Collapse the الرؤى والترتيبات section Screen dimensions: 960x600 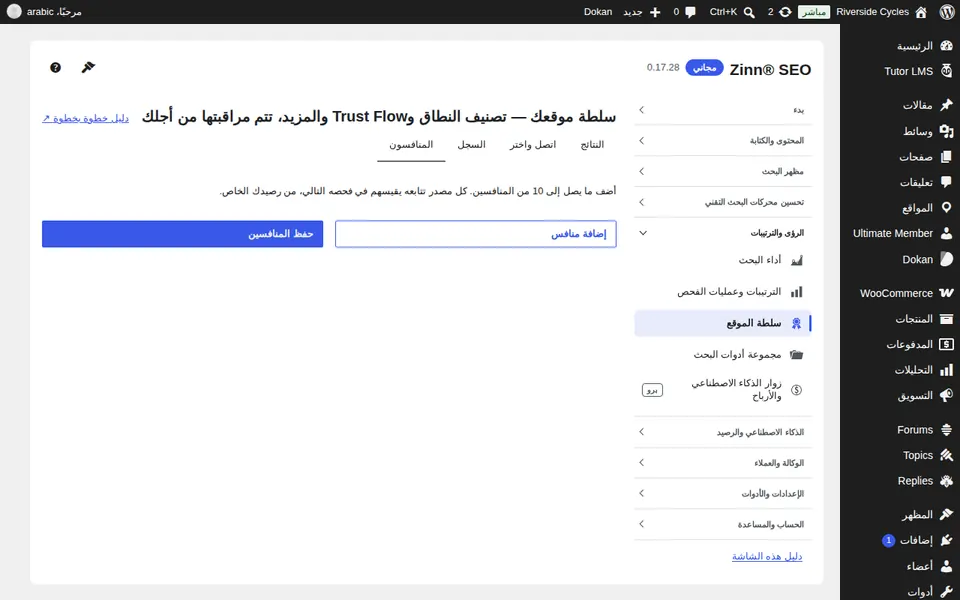pyautogui.click(x=723, y=233)
